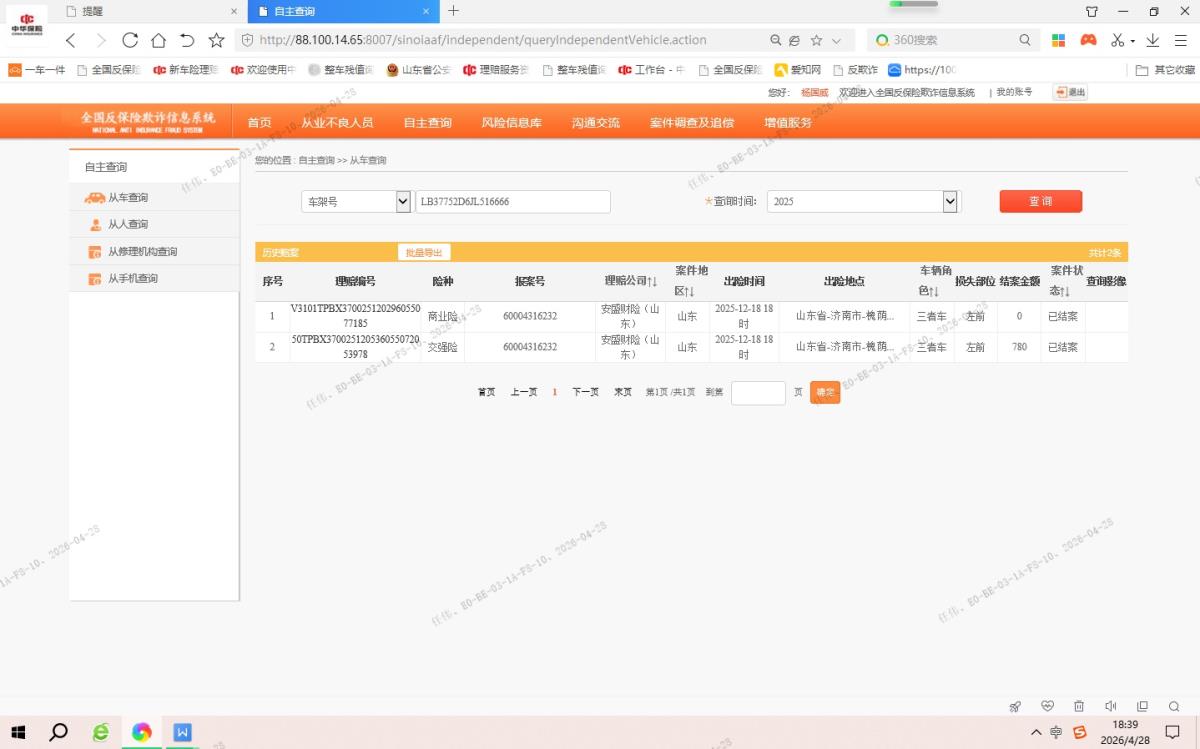
Task: Sort by 案件地区 column header
Action: tap(691, 281)
